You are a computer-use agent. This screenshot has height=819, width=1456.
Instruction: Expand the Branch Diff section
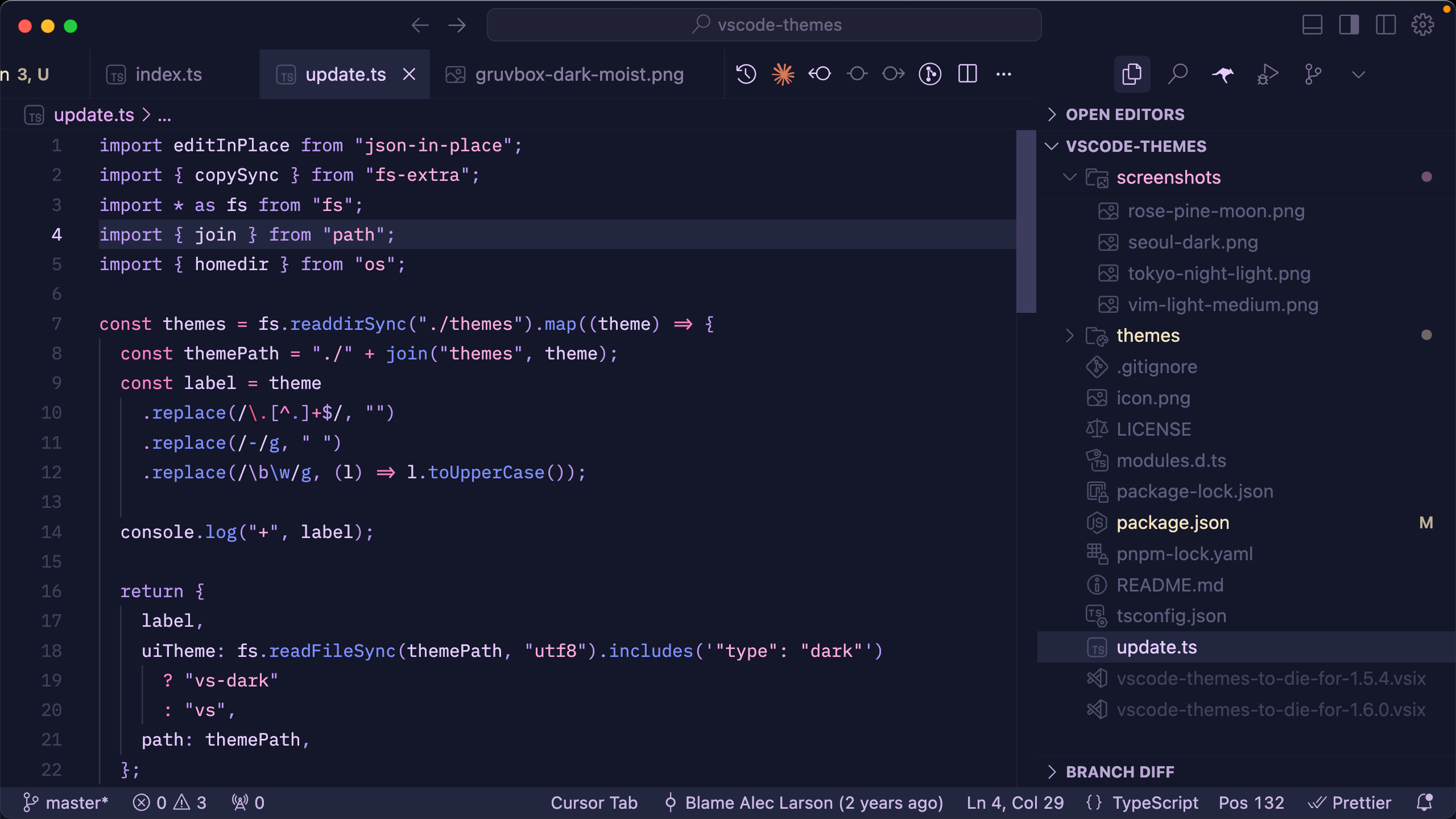coord(1119,772)
